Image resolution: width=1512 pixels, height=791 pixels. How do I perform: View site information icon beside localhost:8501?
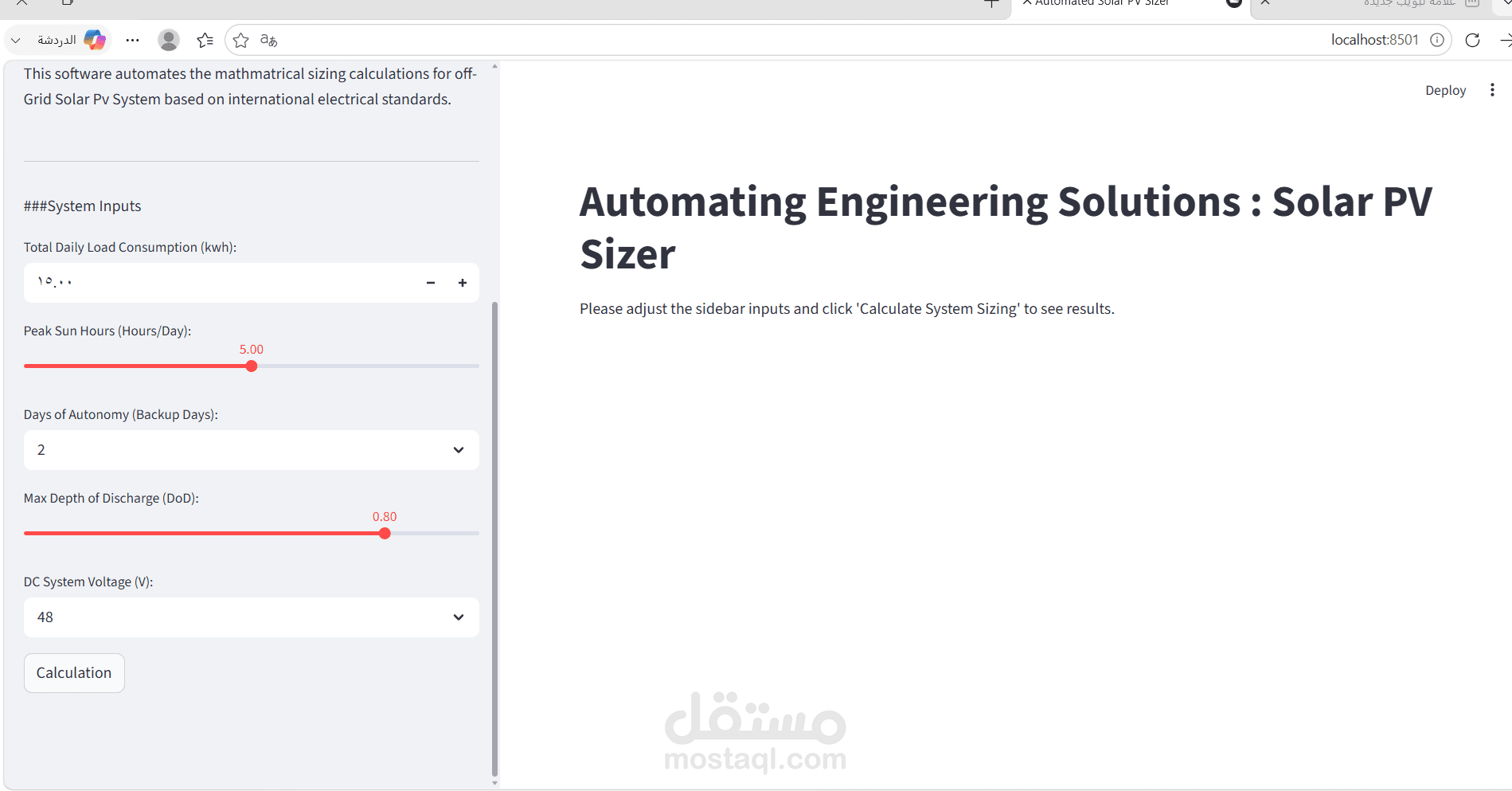1437,40
